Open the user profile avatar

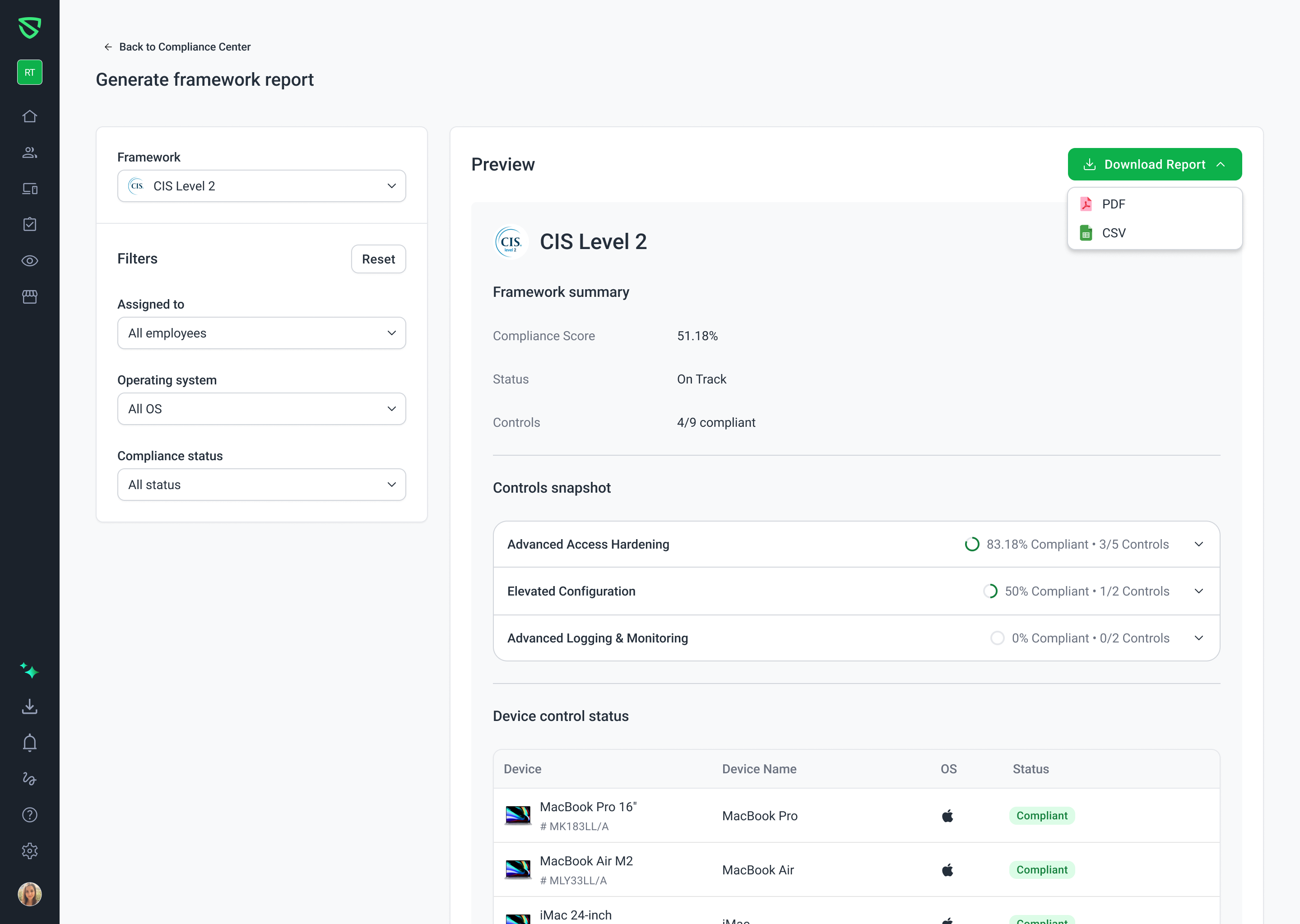coord(30,894)
